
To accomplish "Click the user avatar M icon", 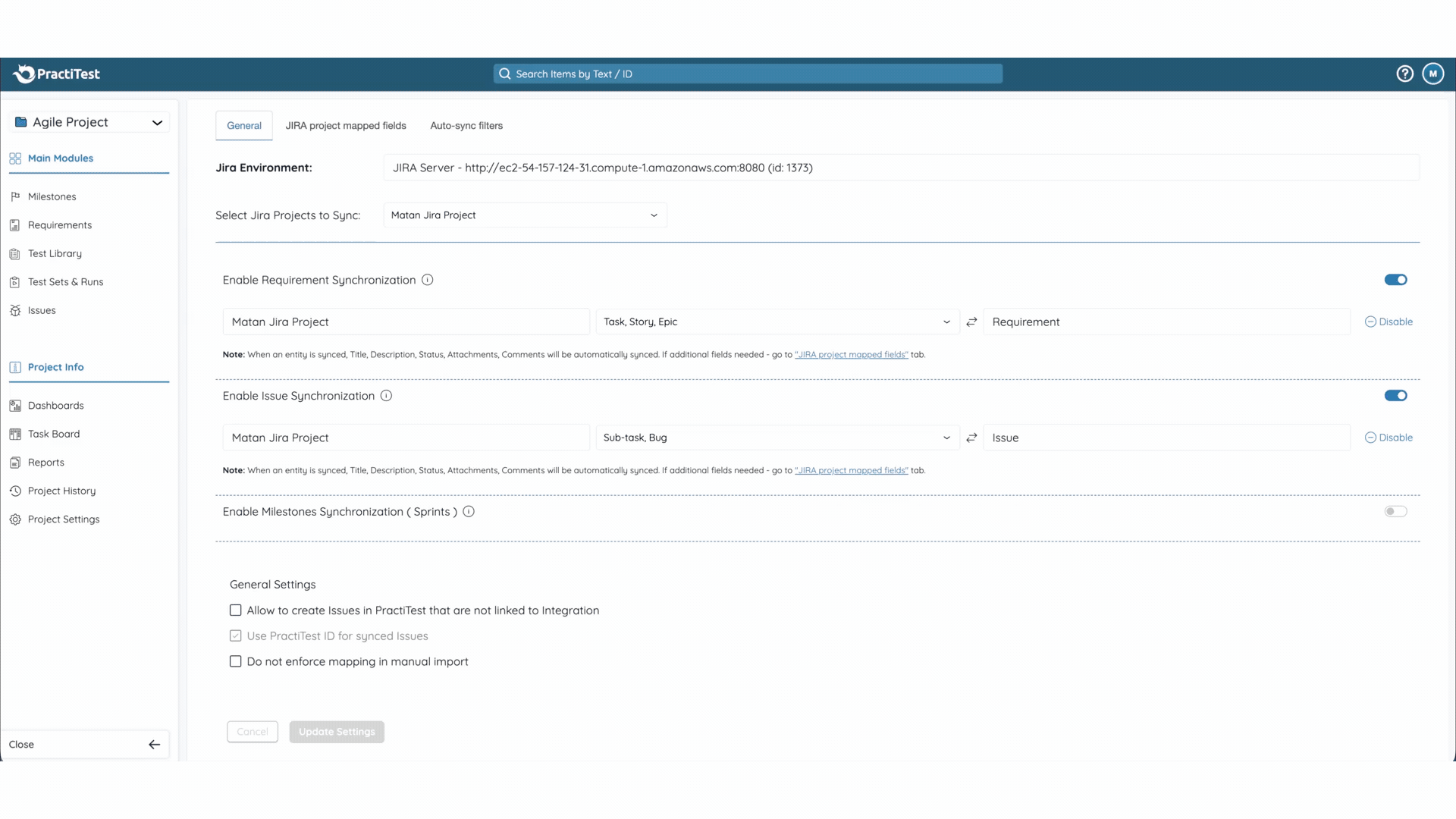I will [x=1432, y=74].
